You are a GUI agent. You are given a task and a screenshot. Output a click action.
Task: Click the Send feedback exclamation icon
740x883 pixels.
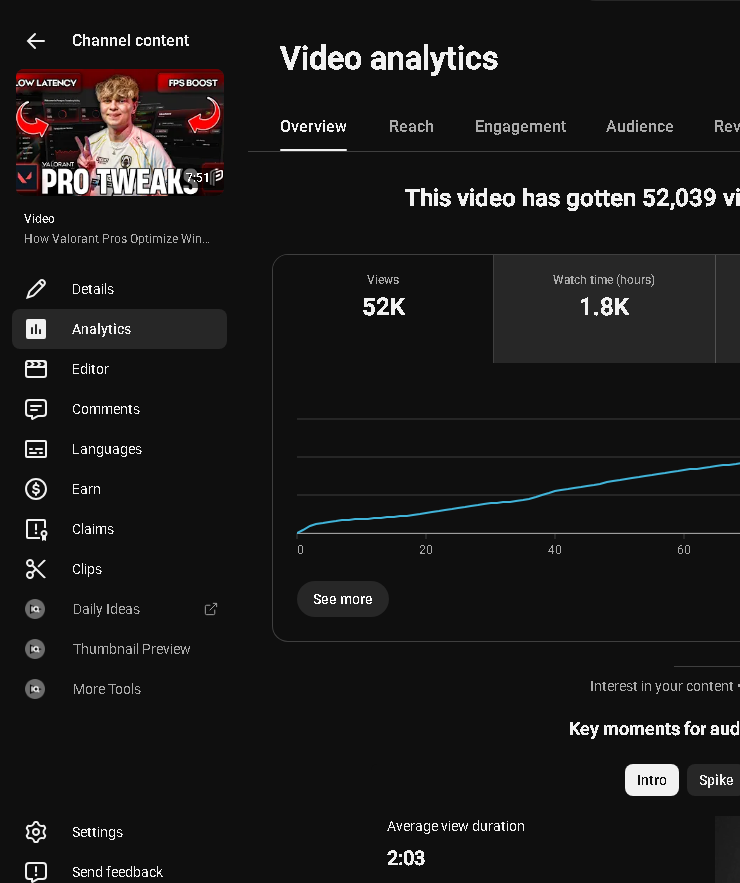[x=36, y=872]
